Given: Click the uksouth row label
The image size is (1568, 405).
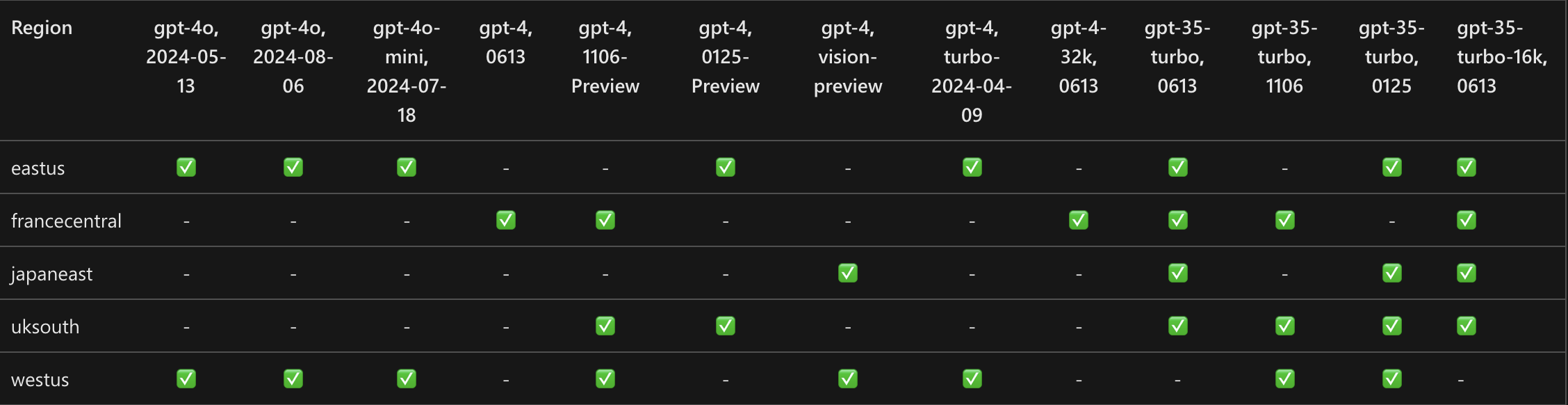Looking at the screenshot, I should click(x=45, y=327).
